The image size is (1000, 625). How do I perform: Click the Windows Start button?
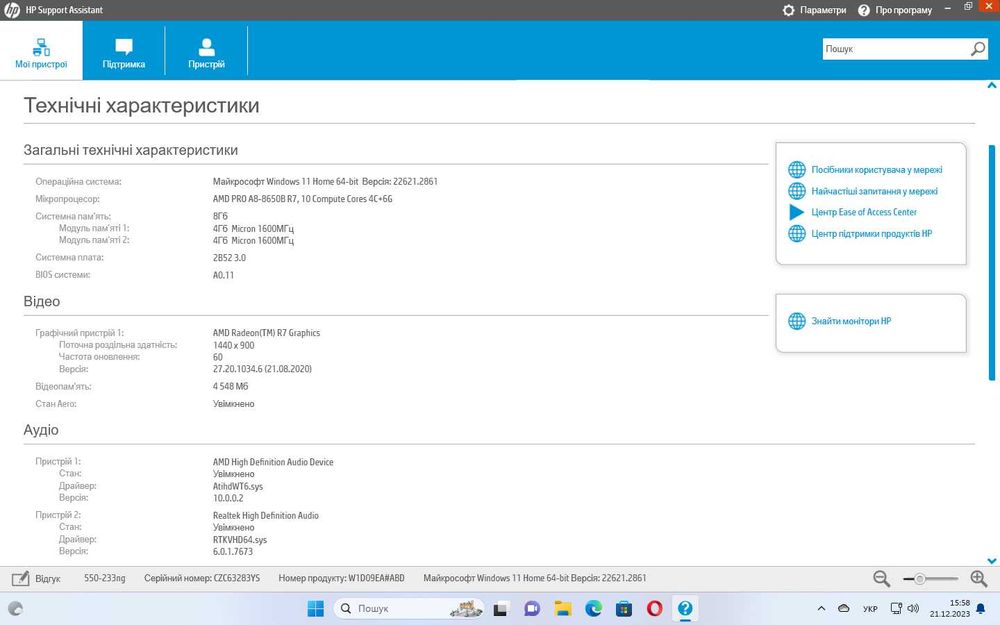315,608
